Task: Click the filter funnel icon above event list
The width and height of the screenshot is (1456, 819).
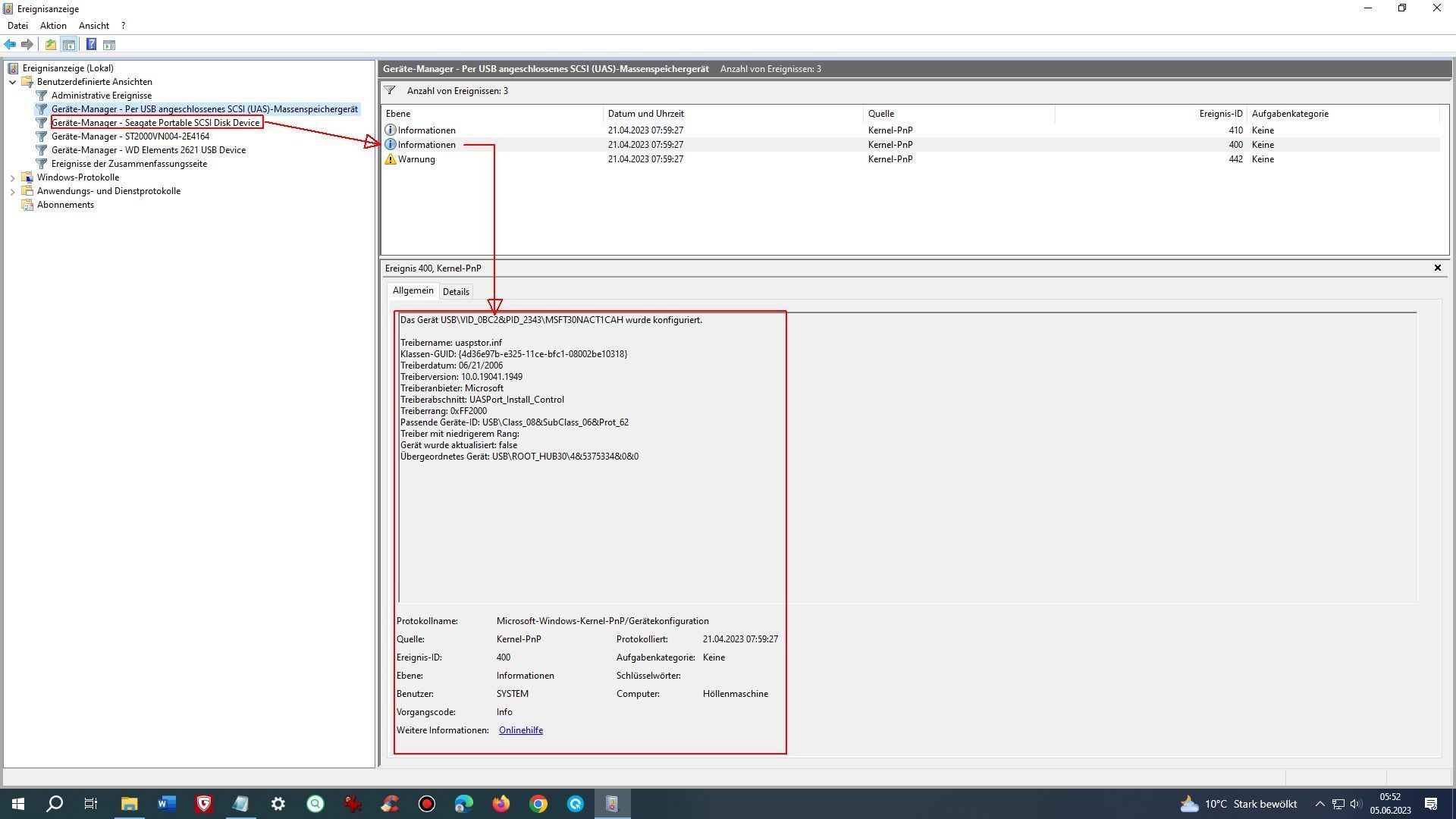Action: point(390,91)
